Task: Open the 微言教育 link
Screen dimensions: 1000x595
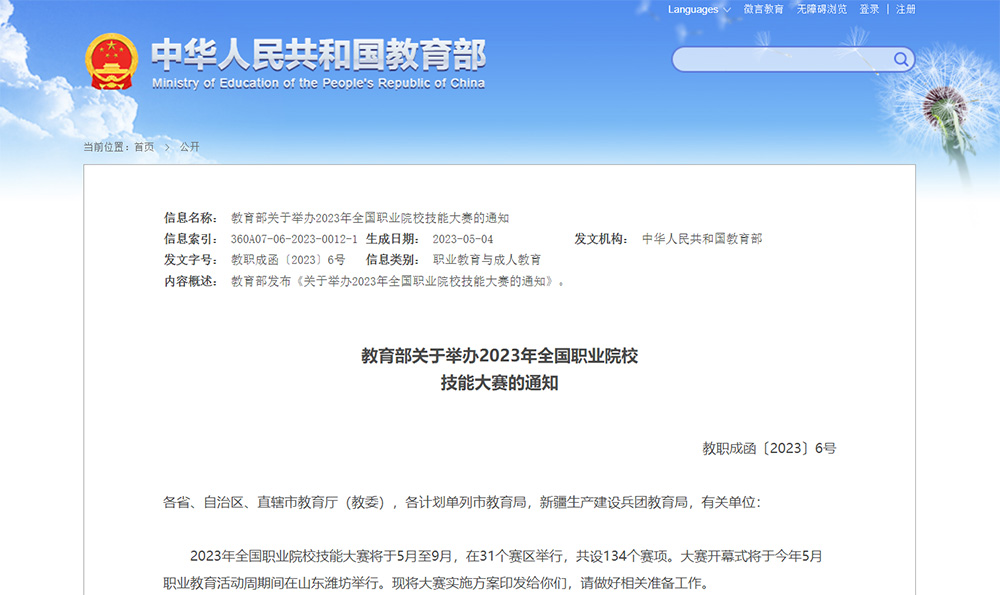Action: [763, 10]
